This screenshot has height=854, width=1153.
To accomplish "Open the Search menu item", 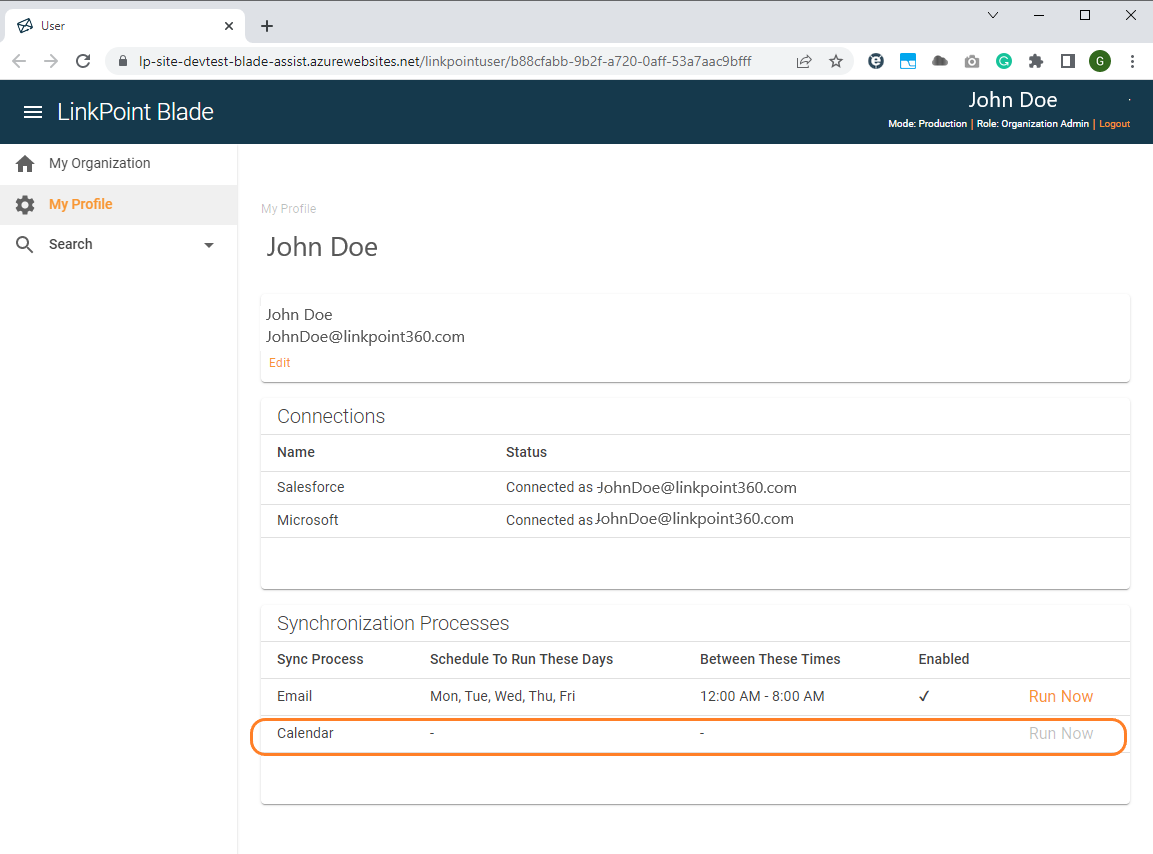I will (x=71, y=244).
